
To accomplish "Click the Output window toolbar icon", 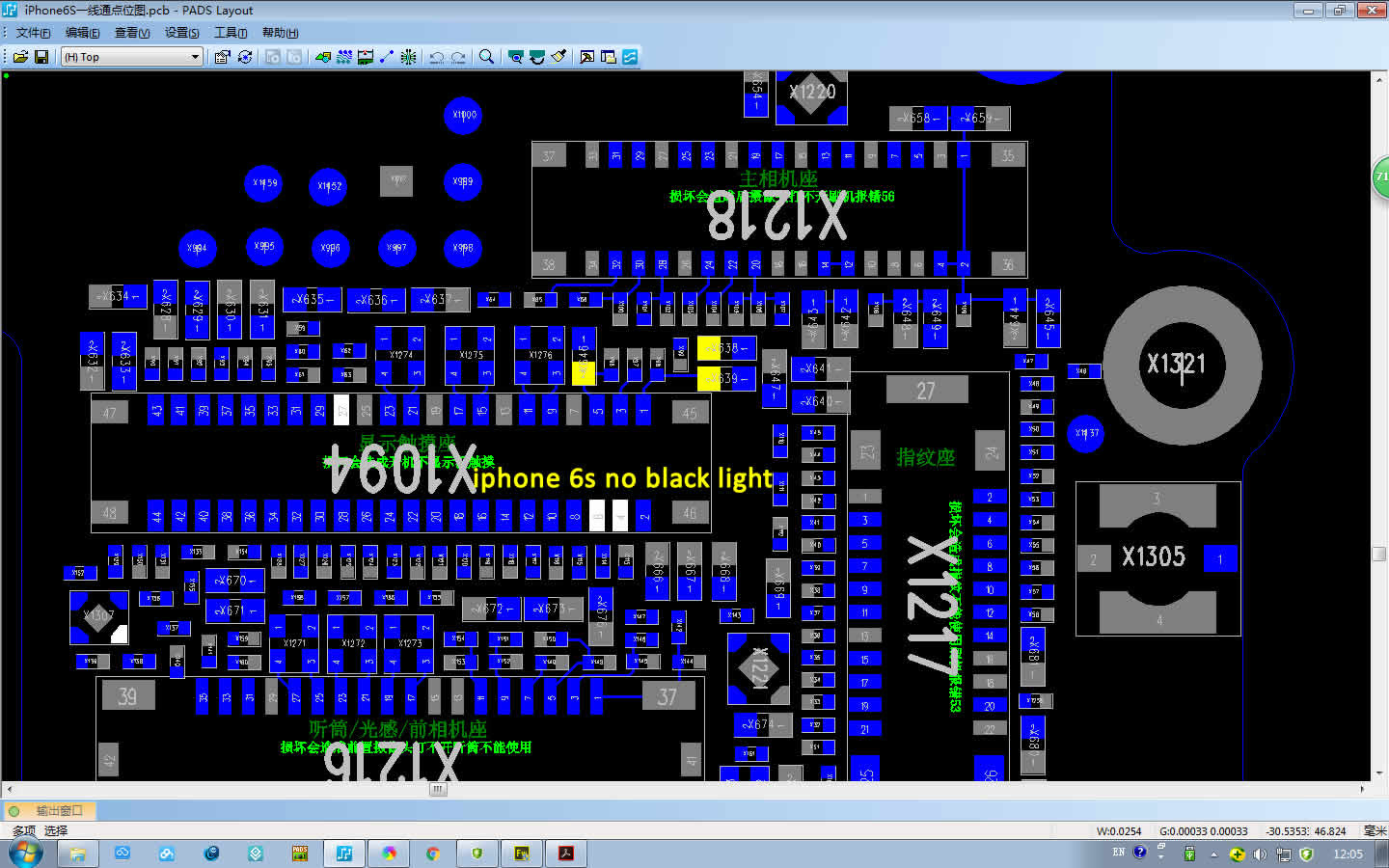I will [x=587, y=57].
